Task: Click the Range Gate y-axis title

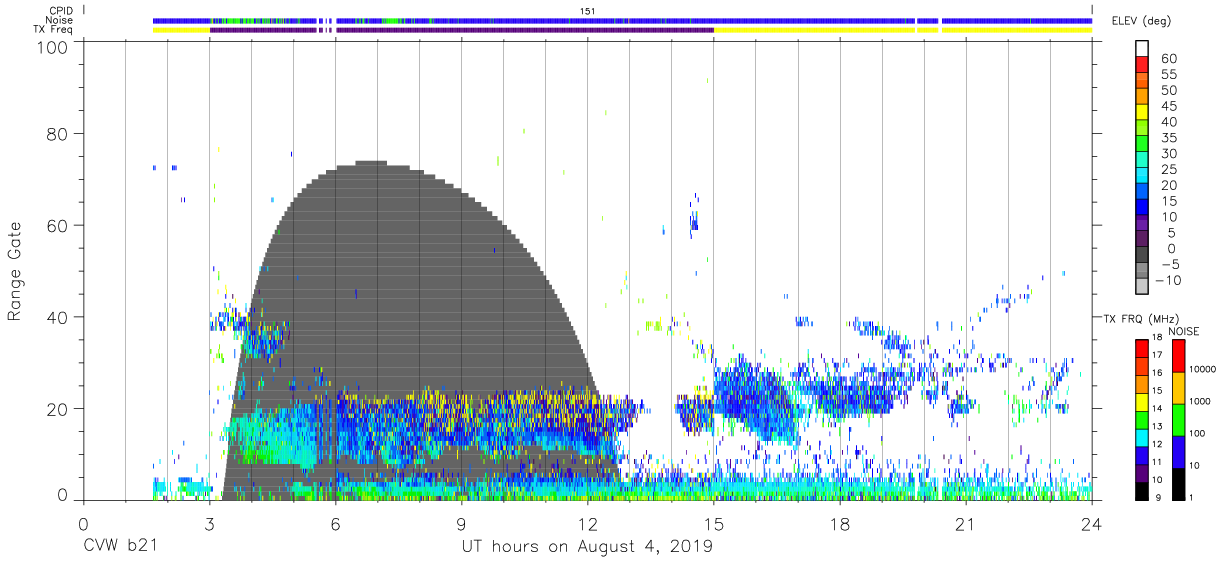Action: [x=15, y=272]
